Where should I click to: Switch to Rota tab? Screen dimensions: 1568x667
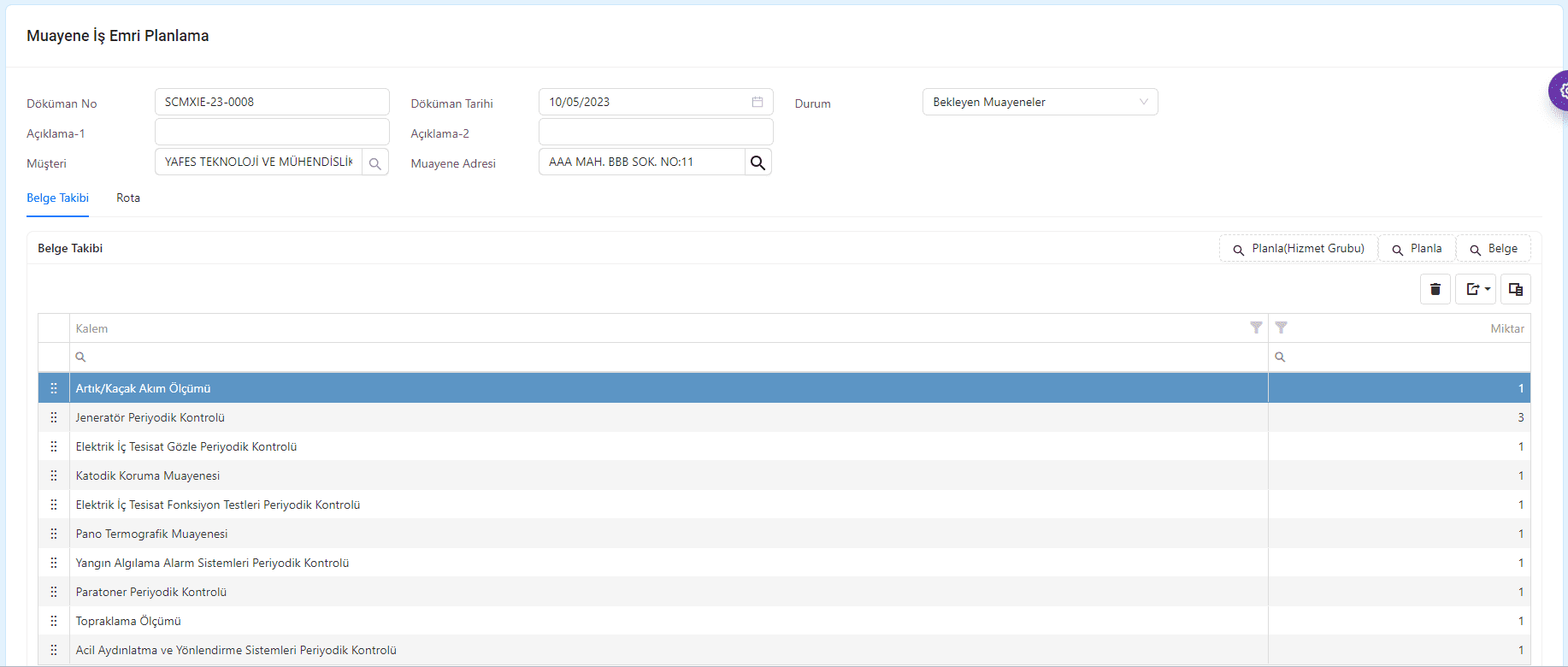click(128, 198)
